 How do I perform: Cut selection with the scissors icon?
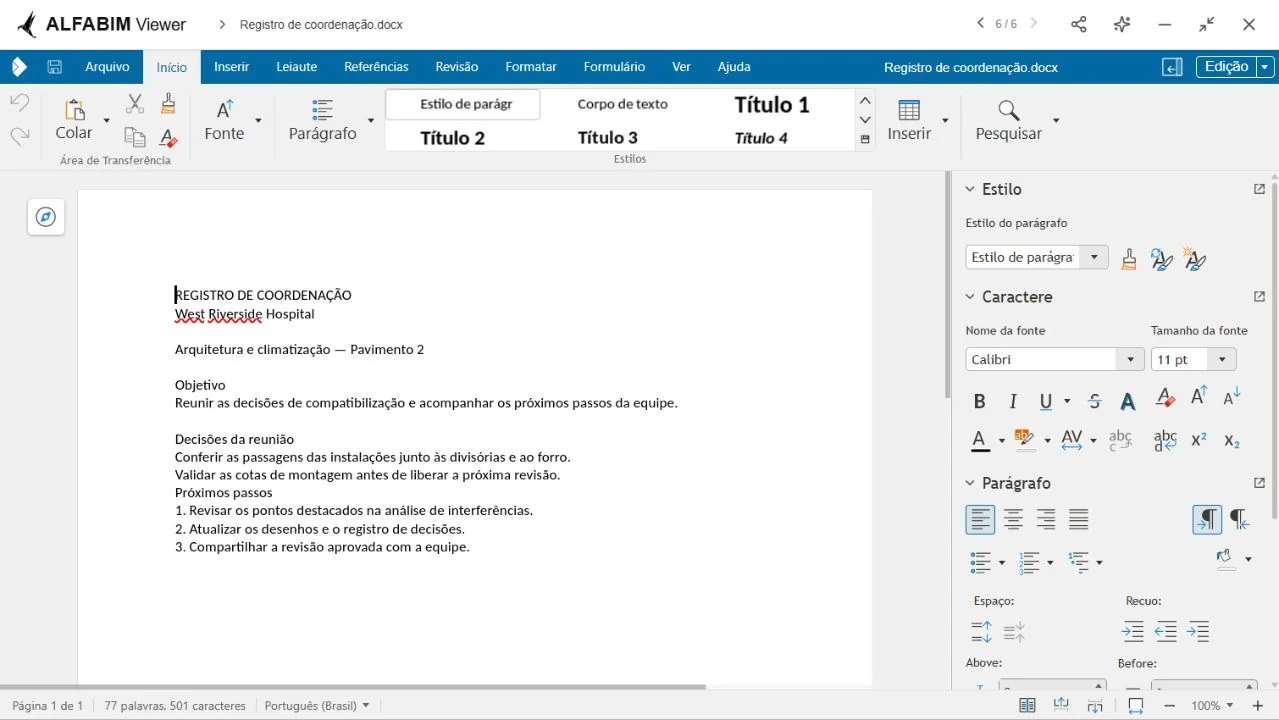[x=135, y=104]
